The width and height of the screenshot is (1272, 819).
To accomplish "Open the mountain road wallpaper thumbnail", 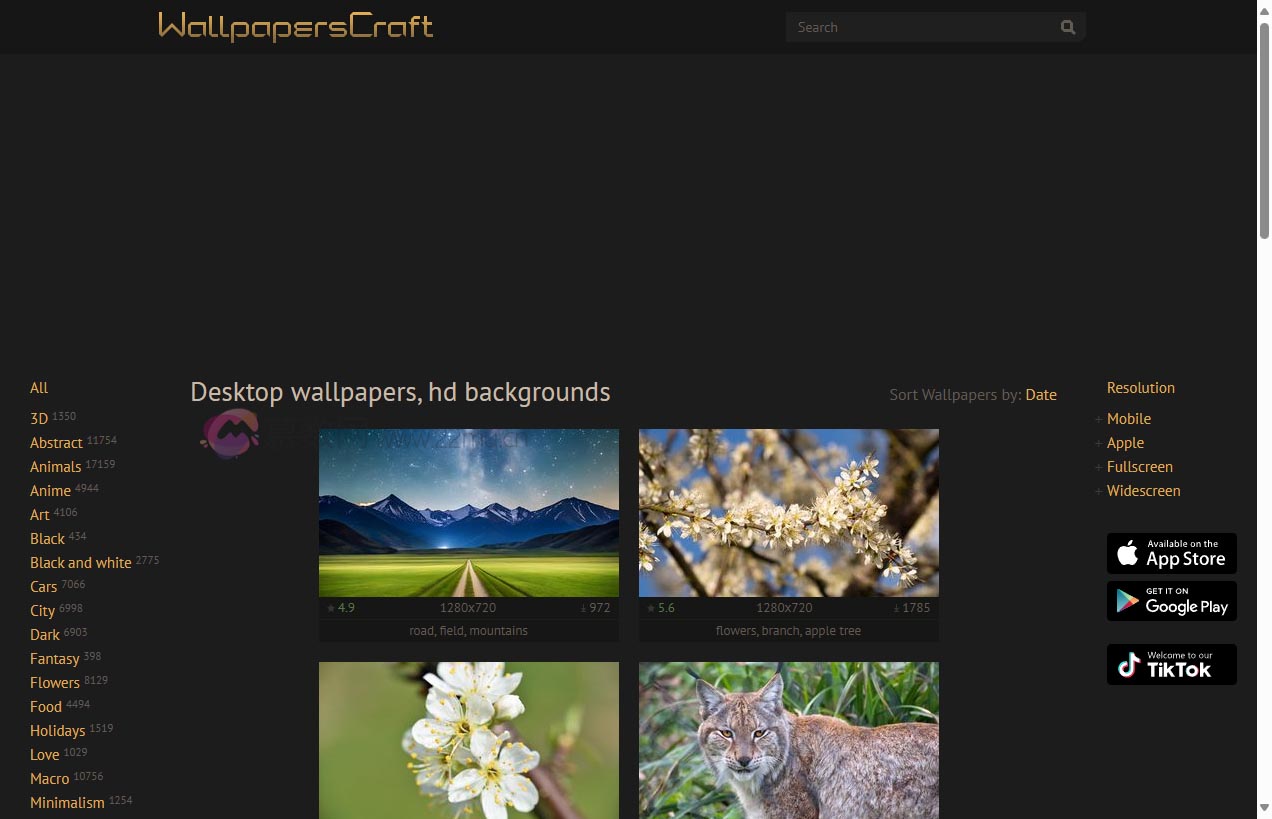I will [468, 512].
